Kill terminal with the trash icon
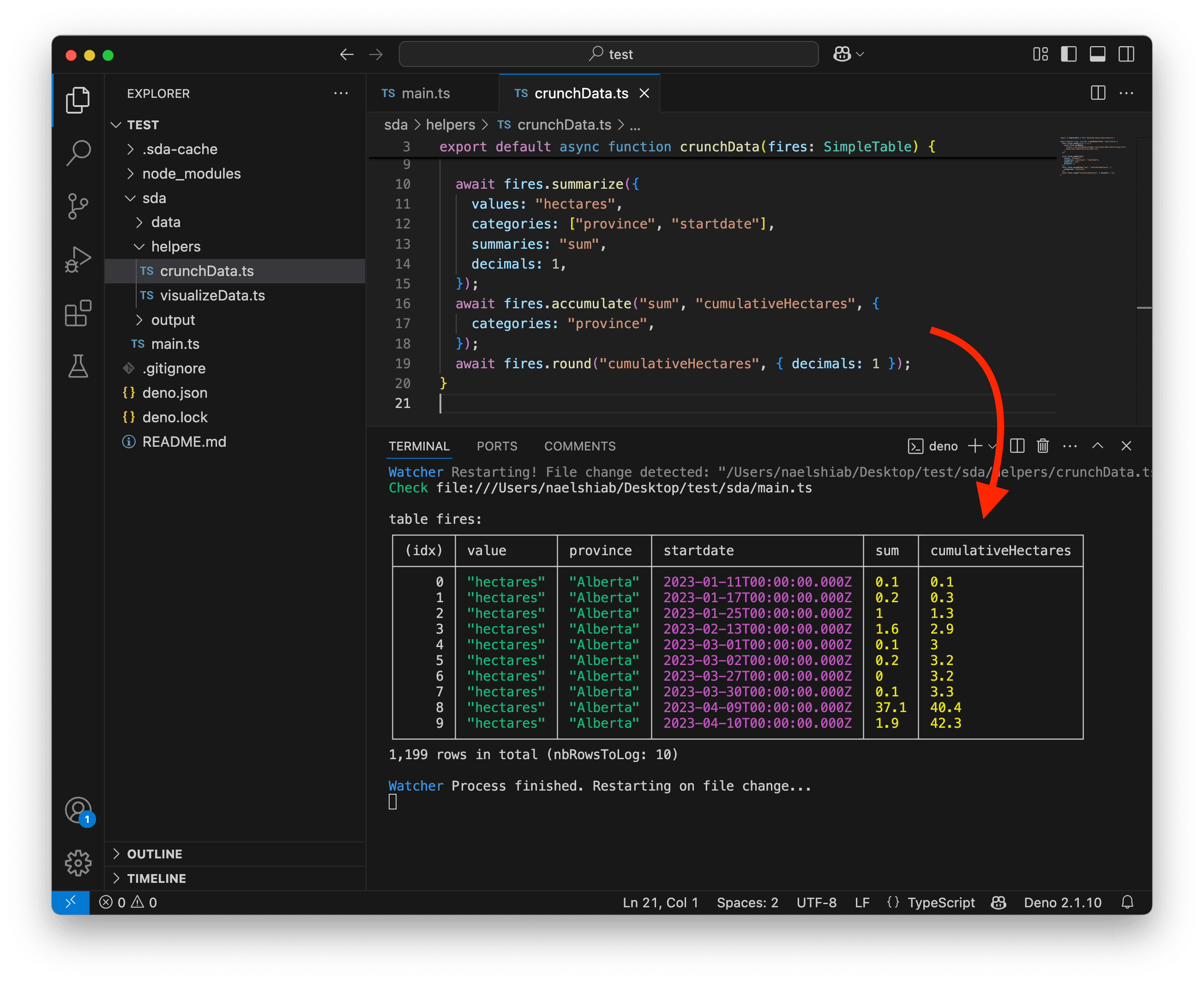Screen dimensions: 1204x983 [1042, 446]
